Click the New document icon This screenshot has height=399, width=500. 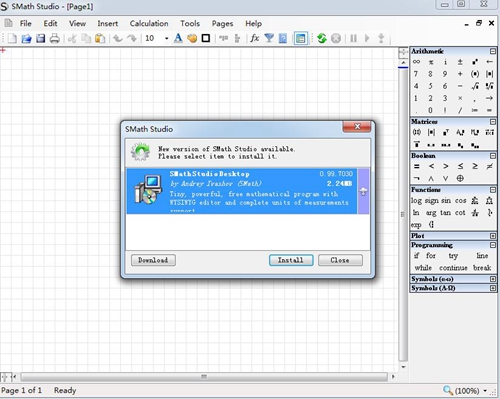pos(12,38)
